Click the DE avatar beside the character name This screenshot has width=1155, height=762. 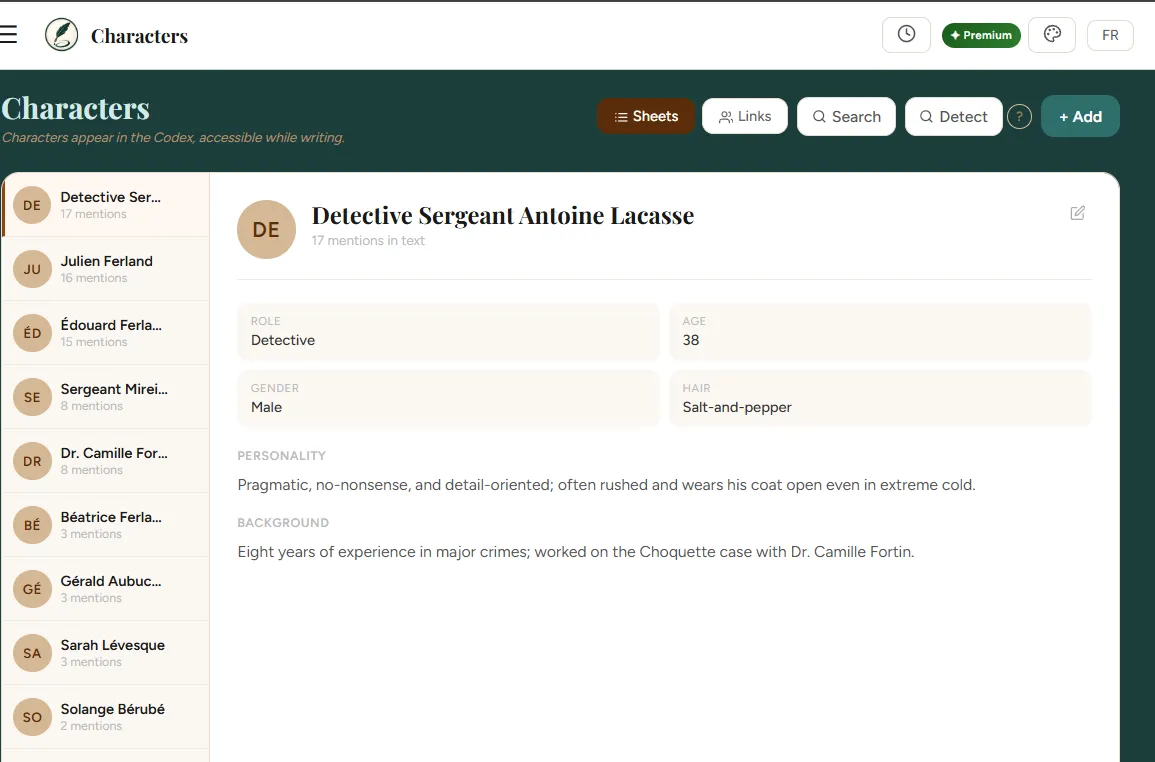coord(266,229)
